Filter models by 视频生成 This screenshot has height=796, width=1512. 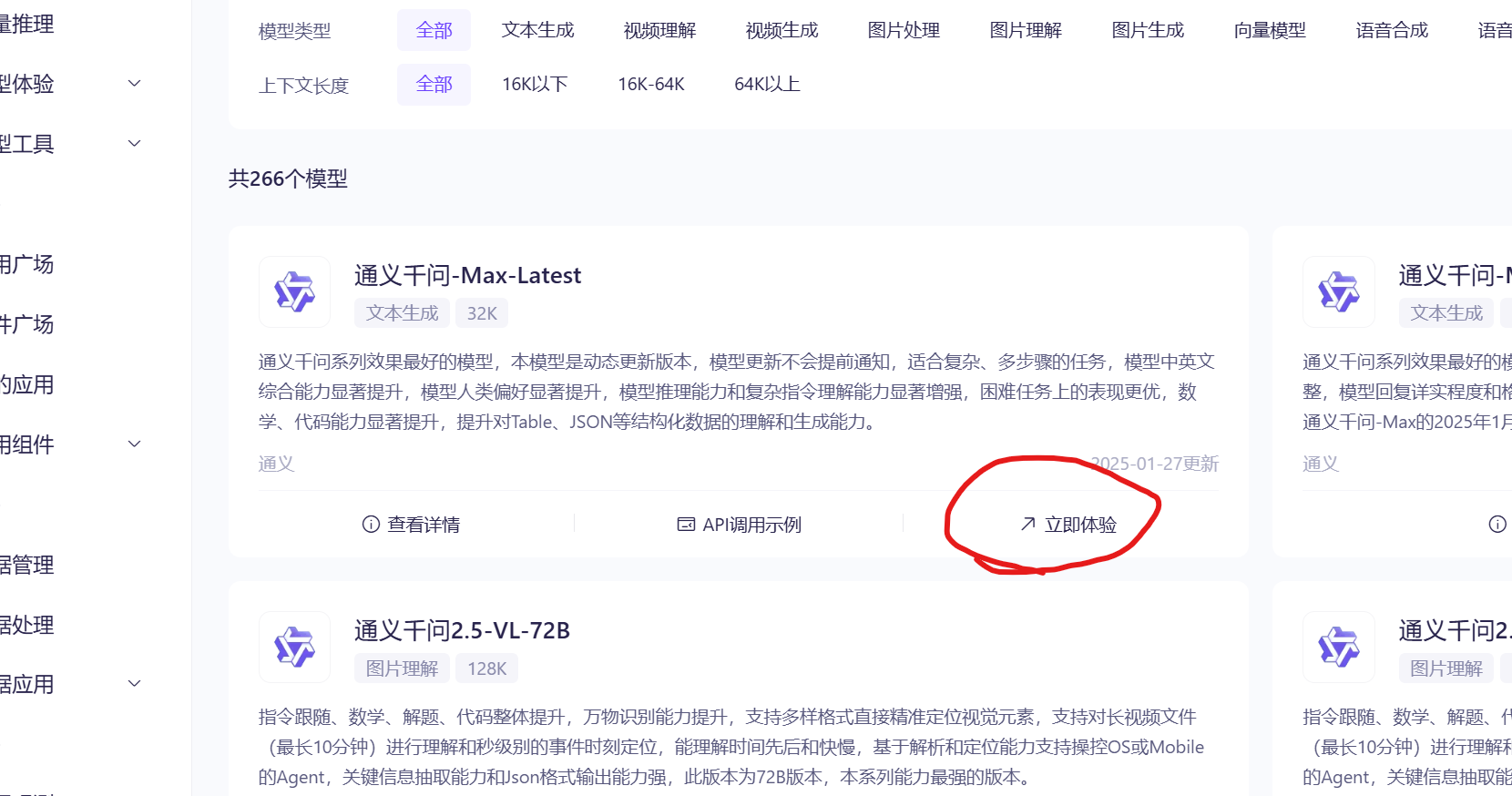(x=782, y=30)
